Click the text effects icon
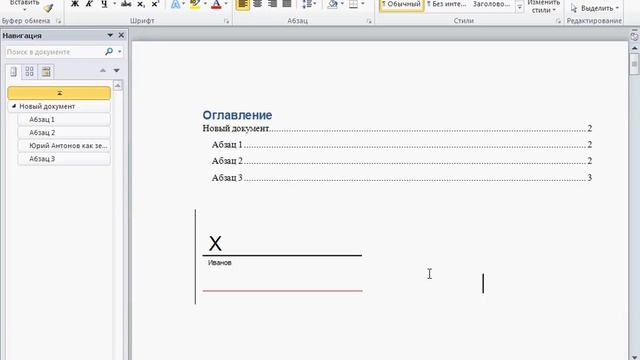The width and height of the screenshot is (640, 360). coord(175,4)
